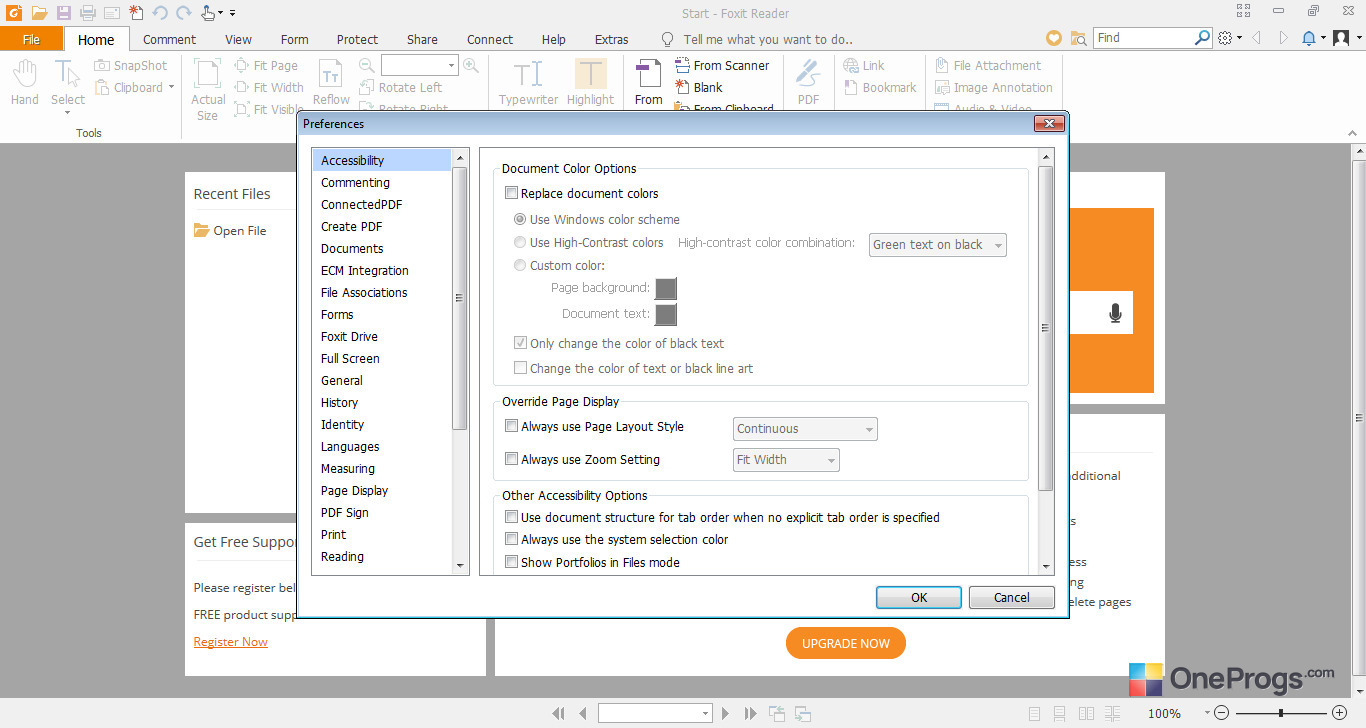
Task: Enable Always use Zoom Setting checkbox
Action: click(512, 459)
